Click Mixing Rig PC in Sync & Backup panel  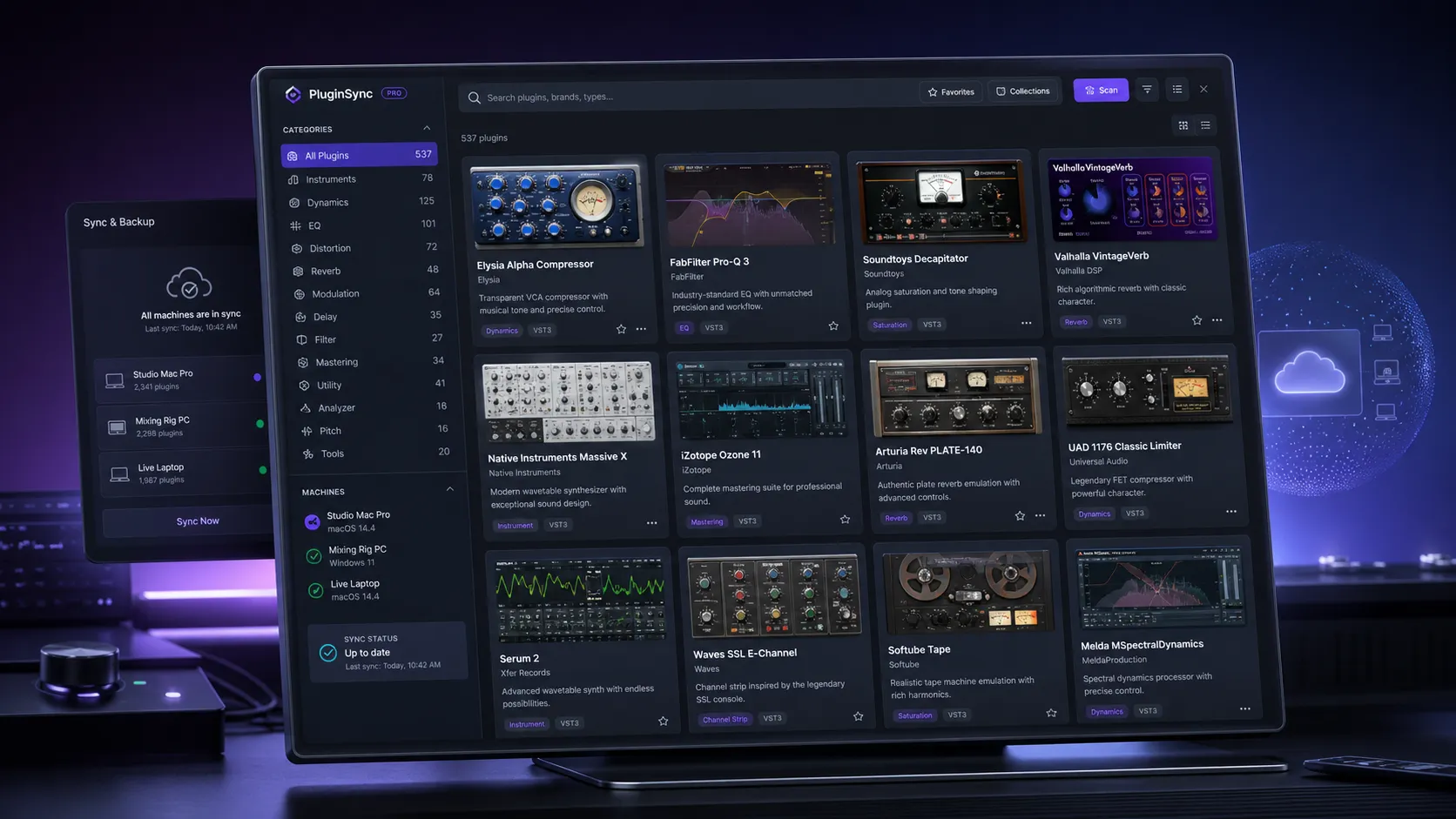pyautogui.click(x=185, y=426)
